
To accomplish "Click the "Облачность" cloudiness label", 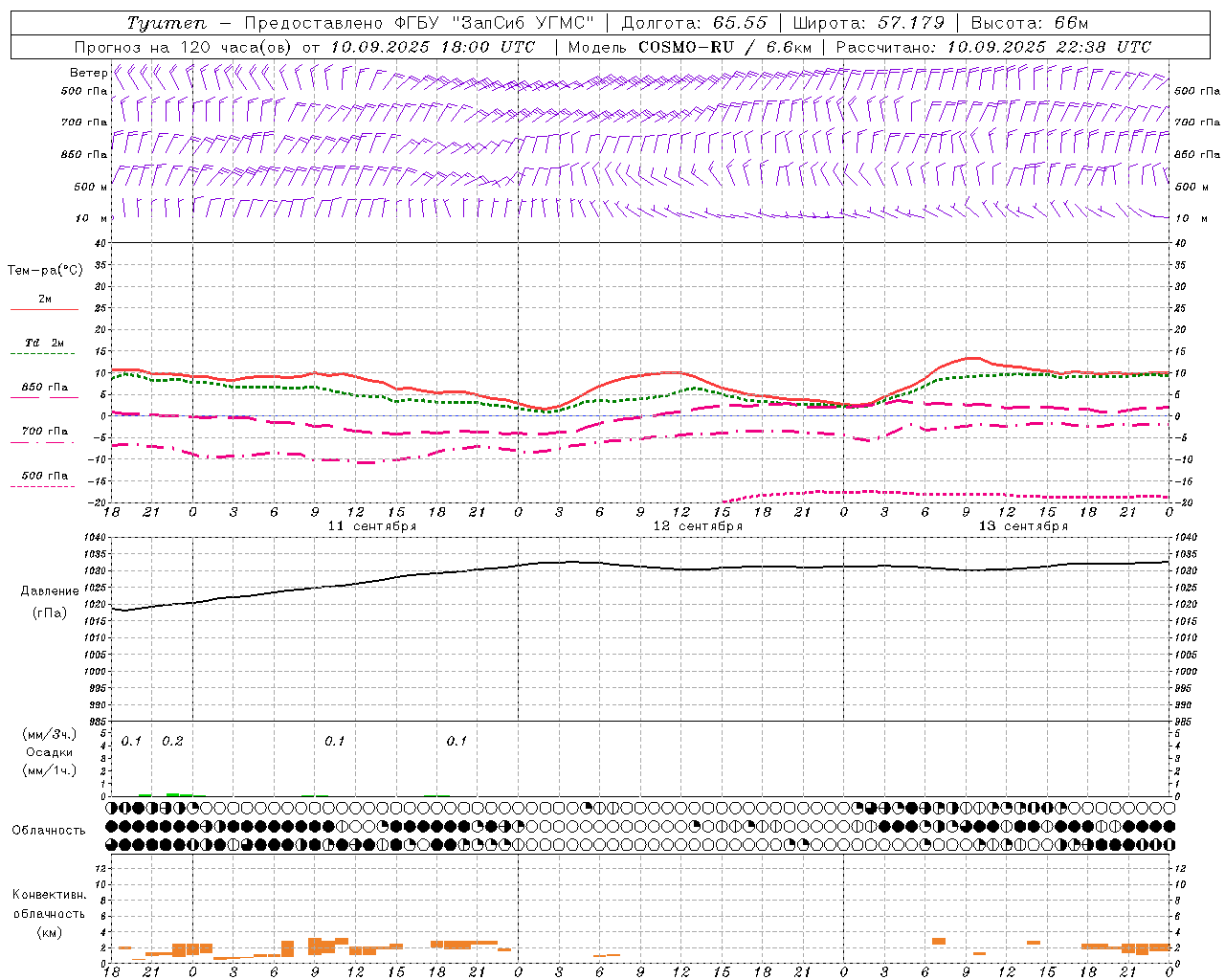I will (49, 830).
